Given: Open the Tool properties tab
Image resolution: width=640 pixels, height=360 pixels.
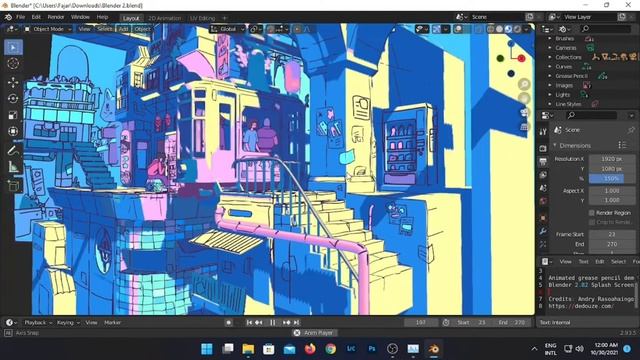Looking at the screenshot, I should (x=543, y=132).
